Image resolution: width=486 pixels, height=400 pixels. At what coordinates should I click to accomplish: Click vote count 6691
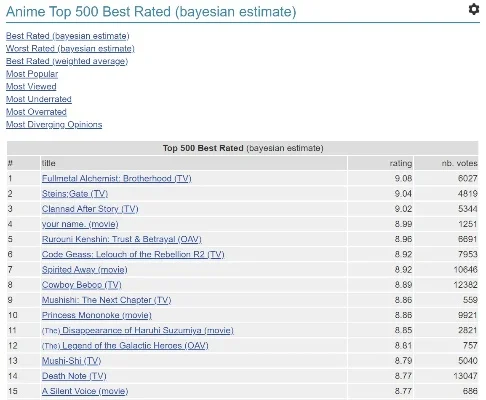tap(468, 239)
